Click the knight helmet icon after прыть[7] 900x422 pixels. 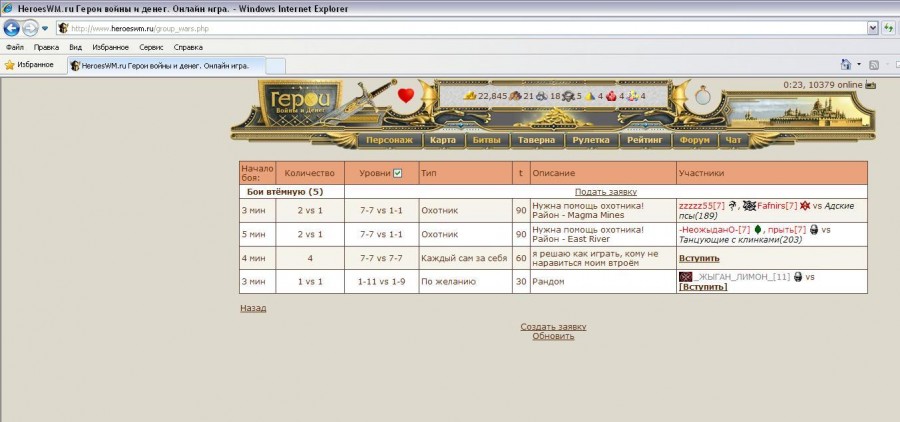click(814, 230)
